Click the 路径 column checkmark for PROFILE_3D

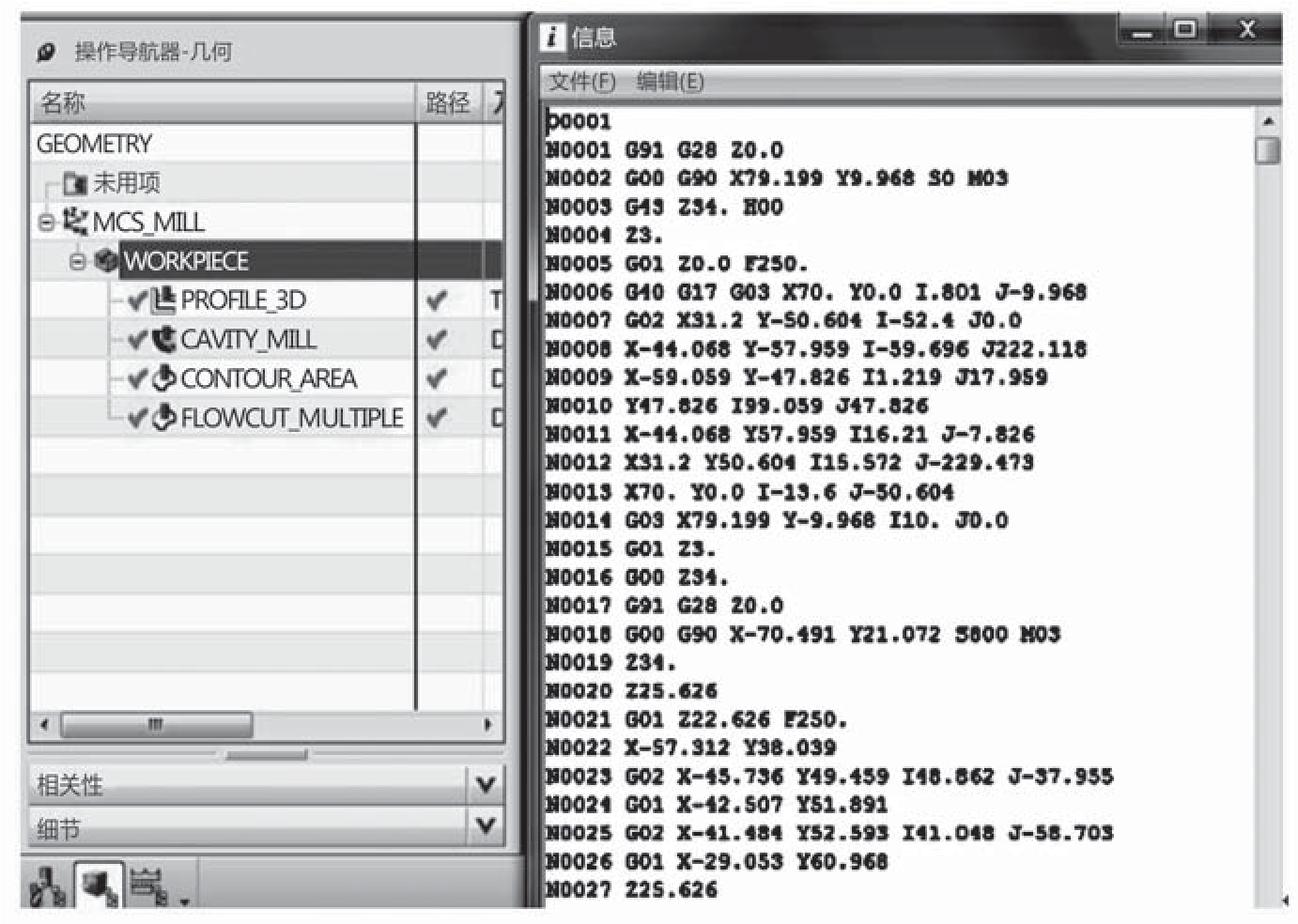(437, 300)
